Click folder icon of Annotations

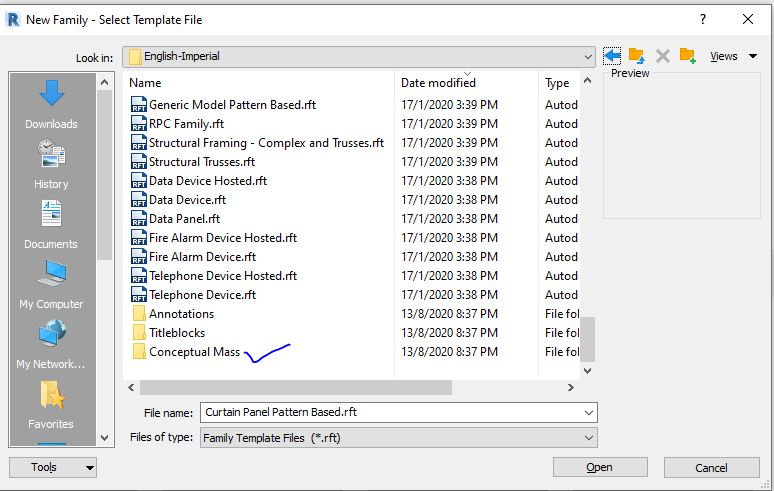[139, 314]
